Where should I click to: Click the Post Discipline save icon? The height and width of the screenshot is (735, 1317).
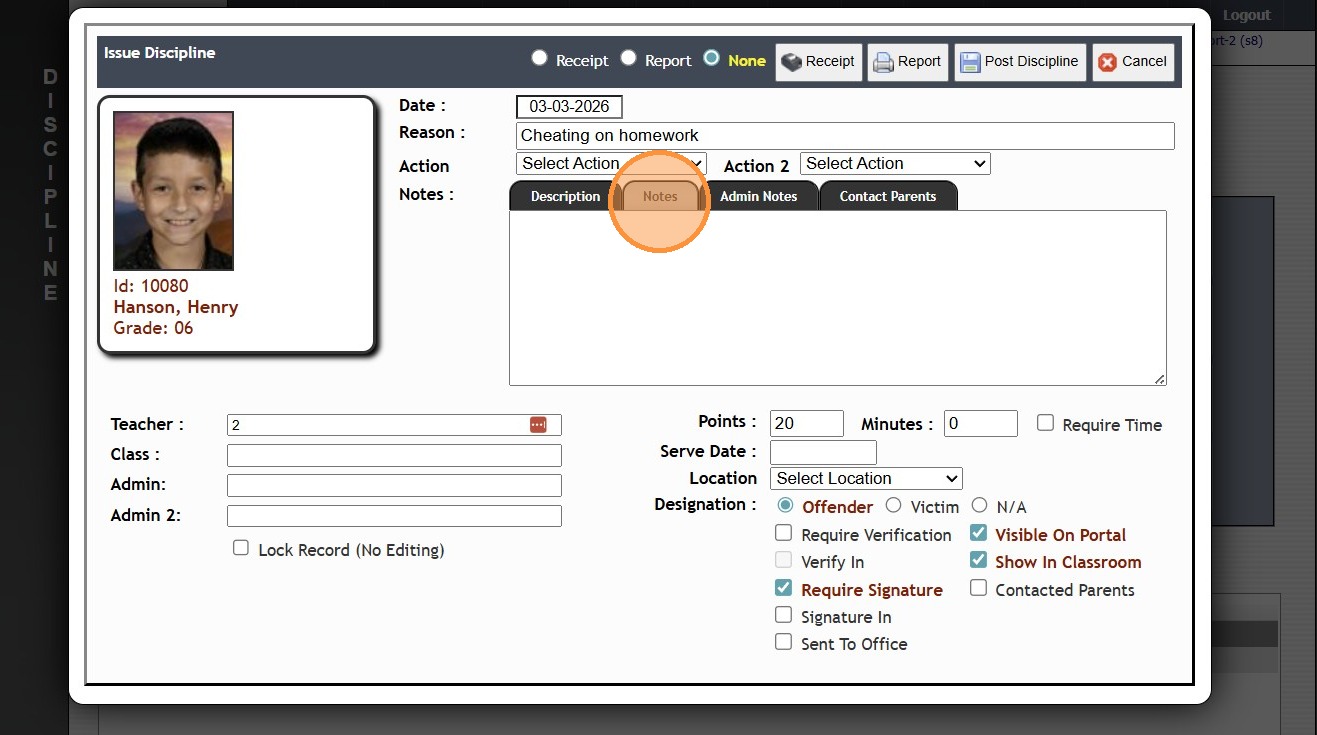tap(969, 62)
